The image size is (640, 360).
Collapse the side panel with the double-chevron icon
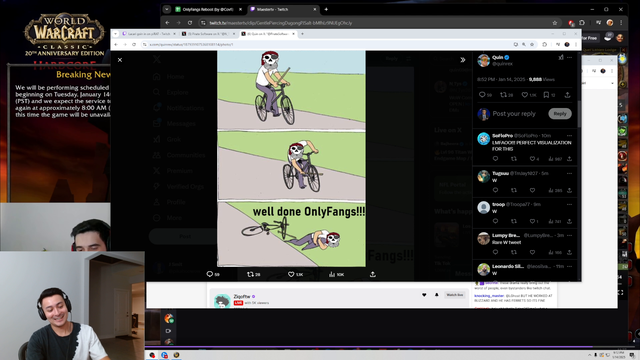tap(463, 60)
